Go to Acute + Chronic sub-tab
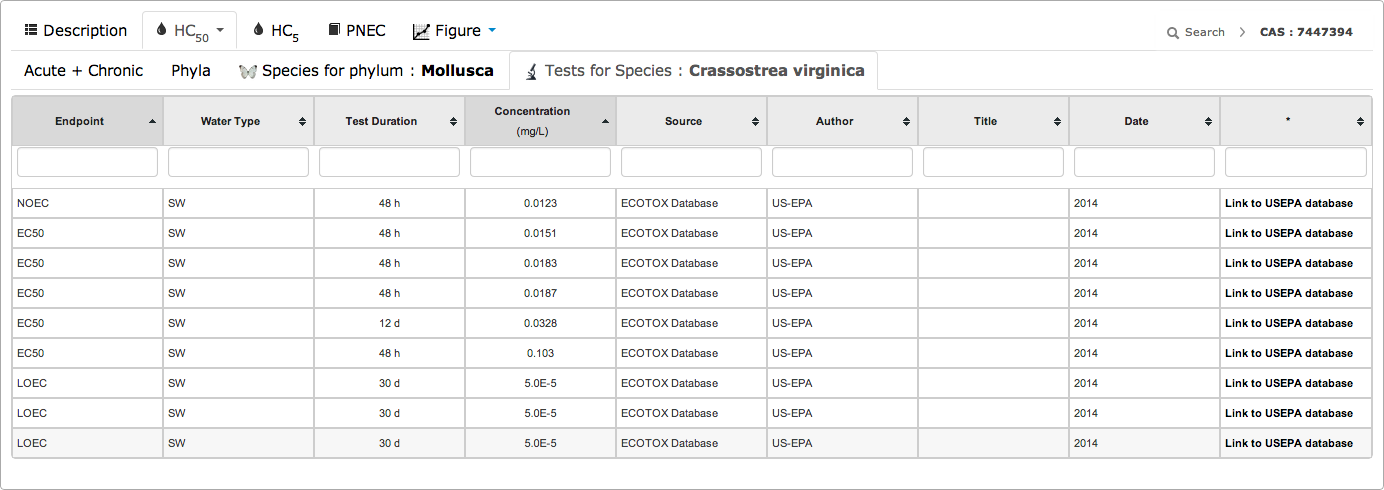This screenshot has width=1384, height=490. coord(83,71)
